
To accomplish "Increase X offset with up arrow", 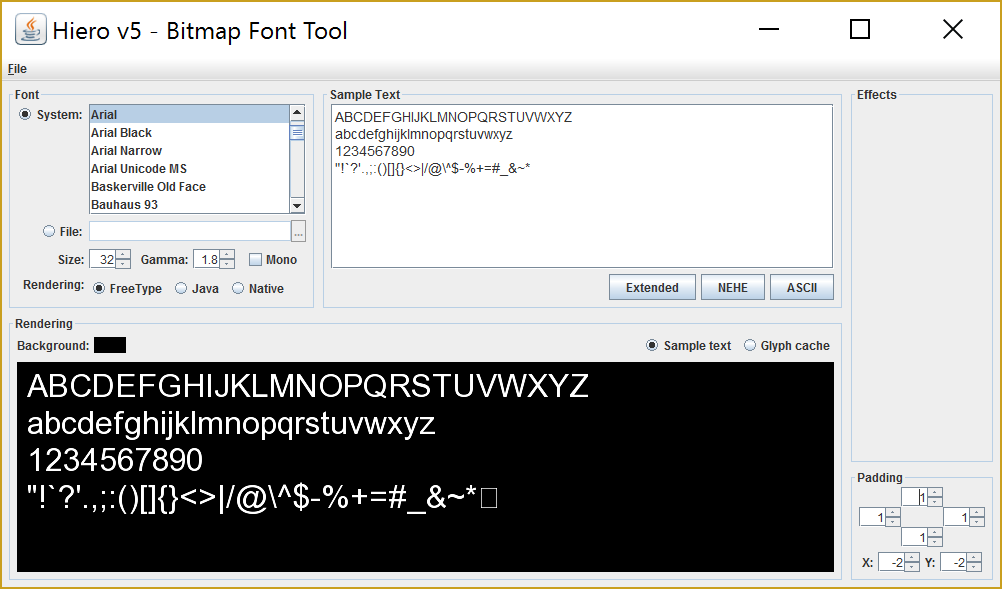I will [x=912, y=558].
